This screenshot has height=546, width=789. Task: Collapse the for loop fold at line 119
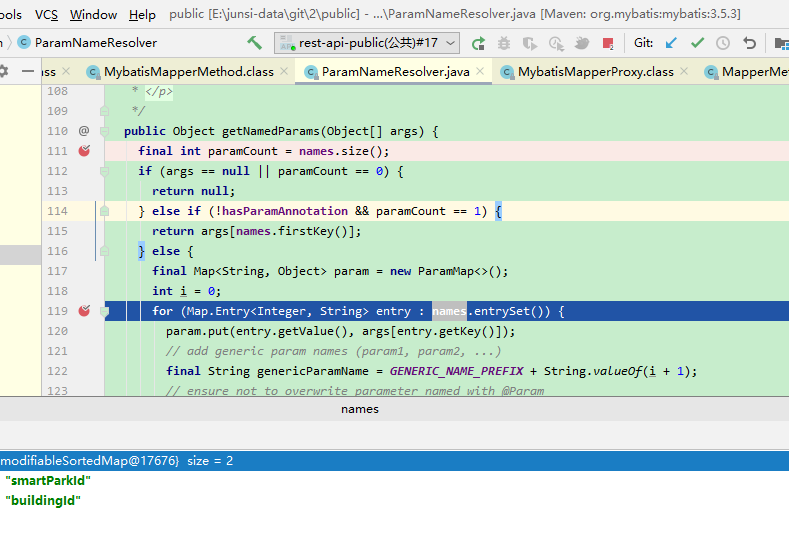pyautogui.click(x=105, y=311)
